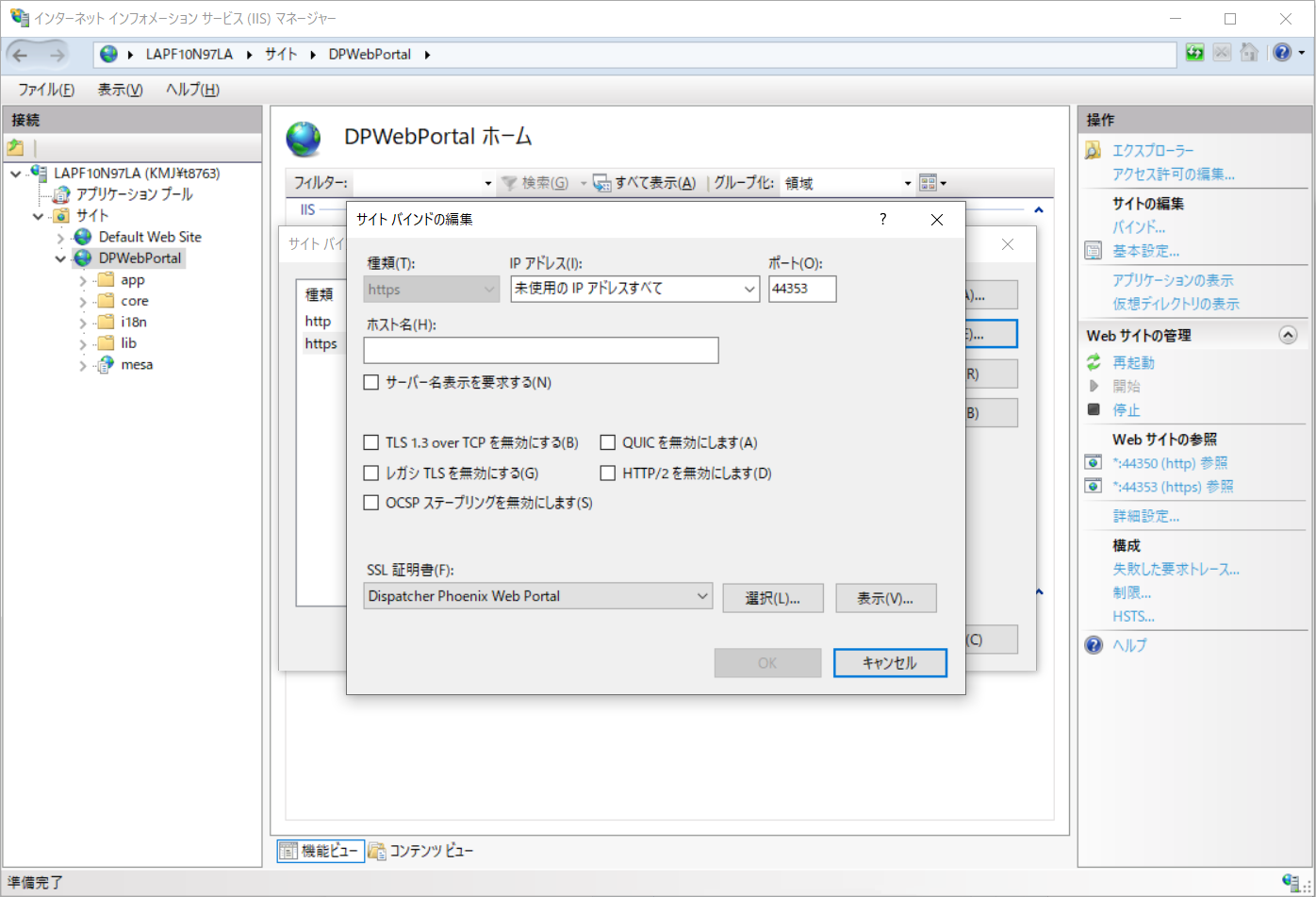This screenshot has width=1316, height=897.
Task: Open ファイル menu
Action: pos(46,90)
